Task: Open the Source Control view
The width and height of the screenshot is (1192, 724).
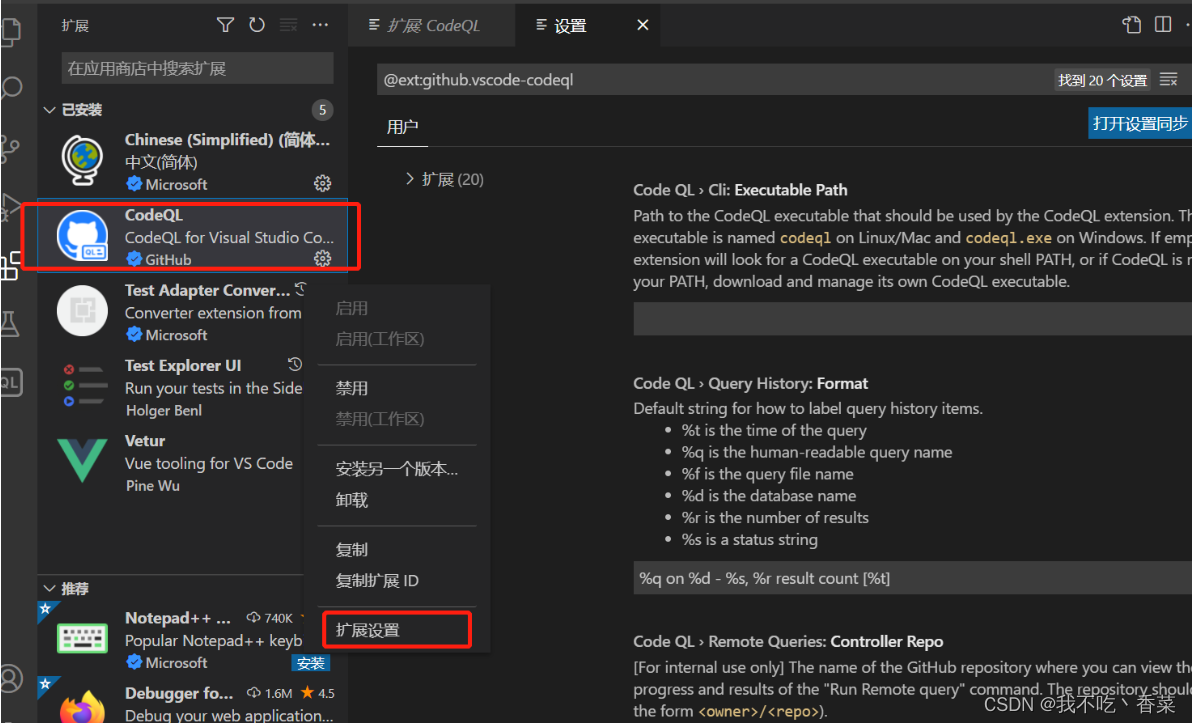Action: pos(9,148)
